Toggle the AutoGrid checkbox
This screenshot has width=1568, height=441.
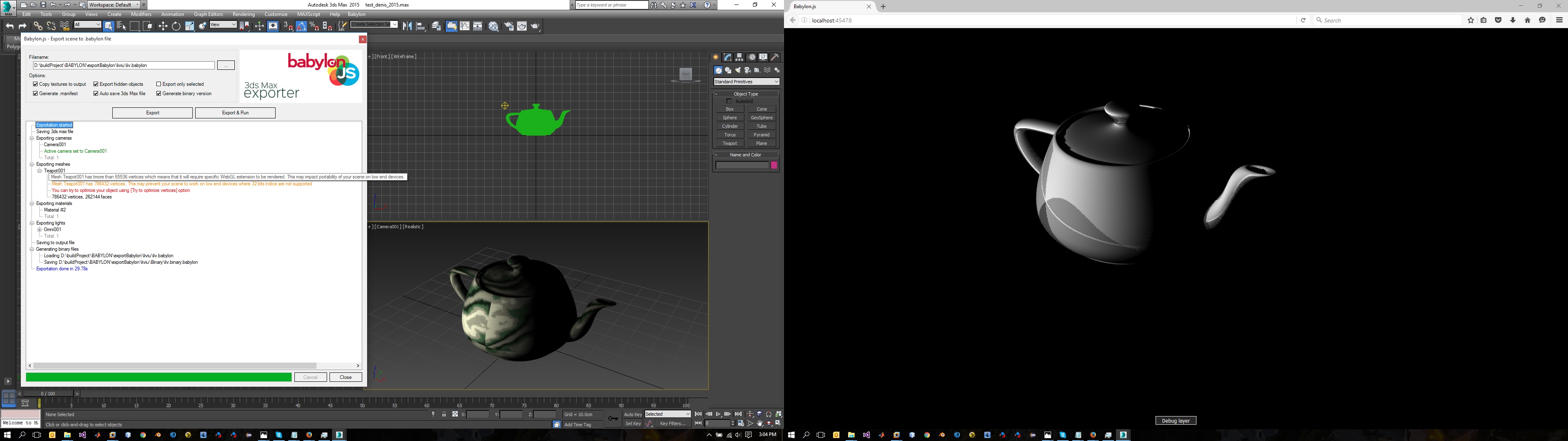point(729,101)
